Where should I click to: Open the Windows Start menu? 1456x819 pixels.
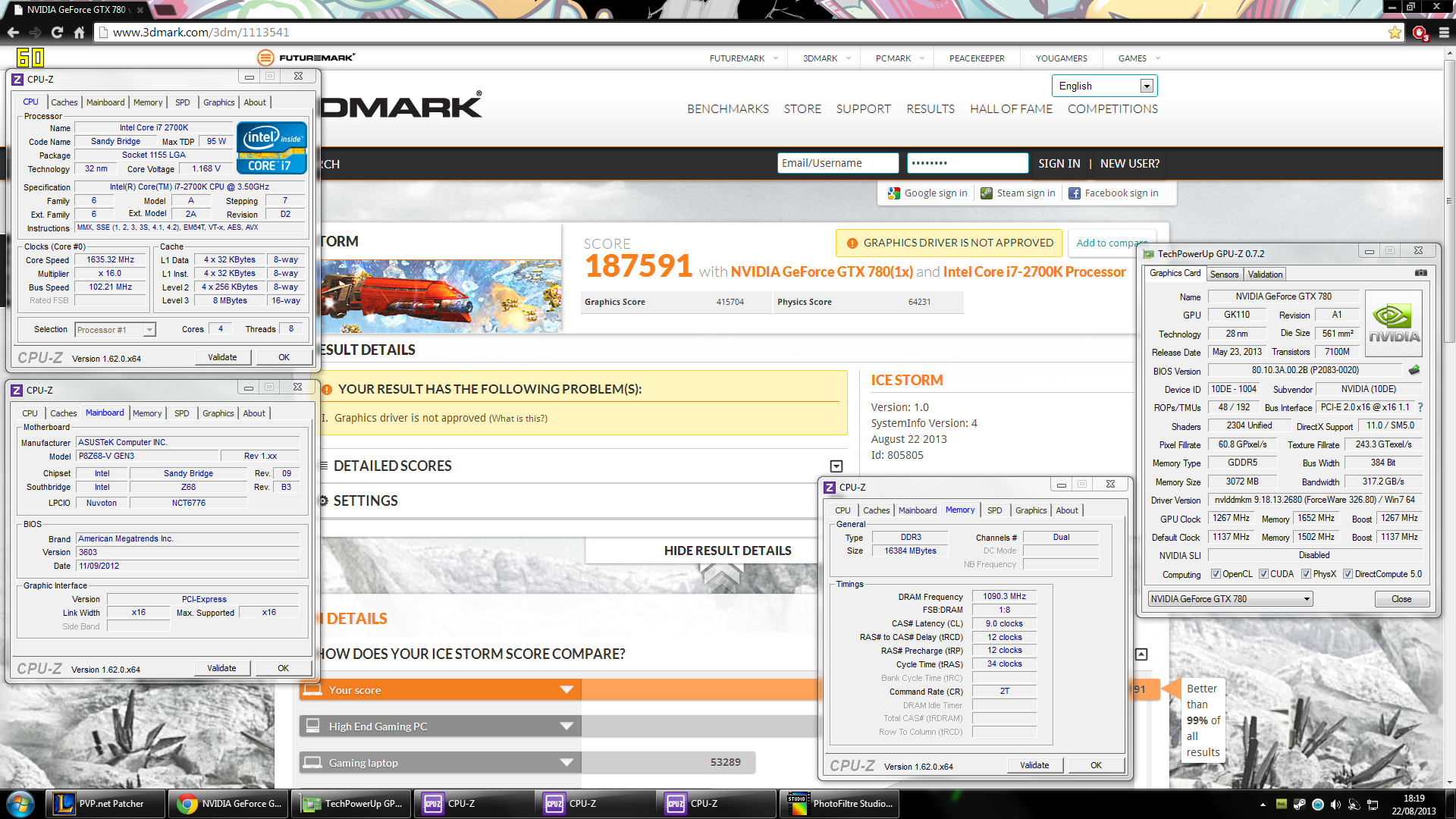[x=20, y=804]
